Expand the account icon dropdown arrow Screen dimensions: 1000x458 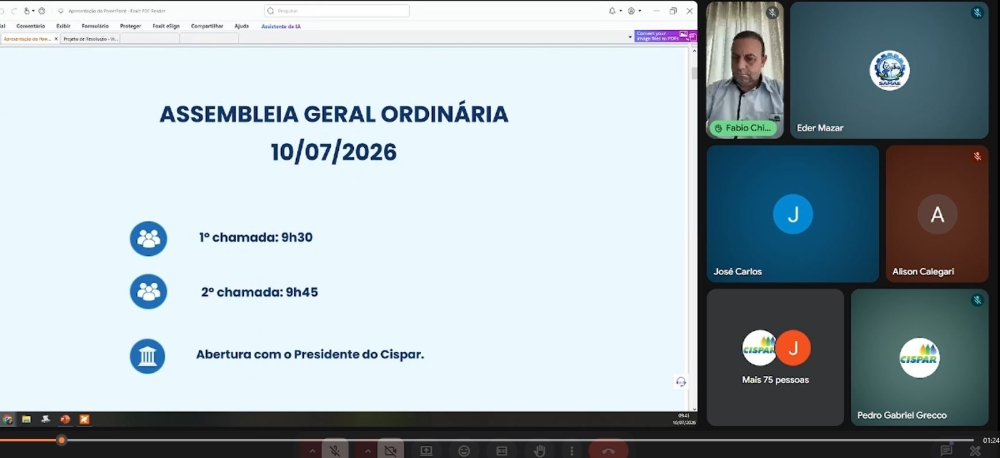tap(640, 11)
